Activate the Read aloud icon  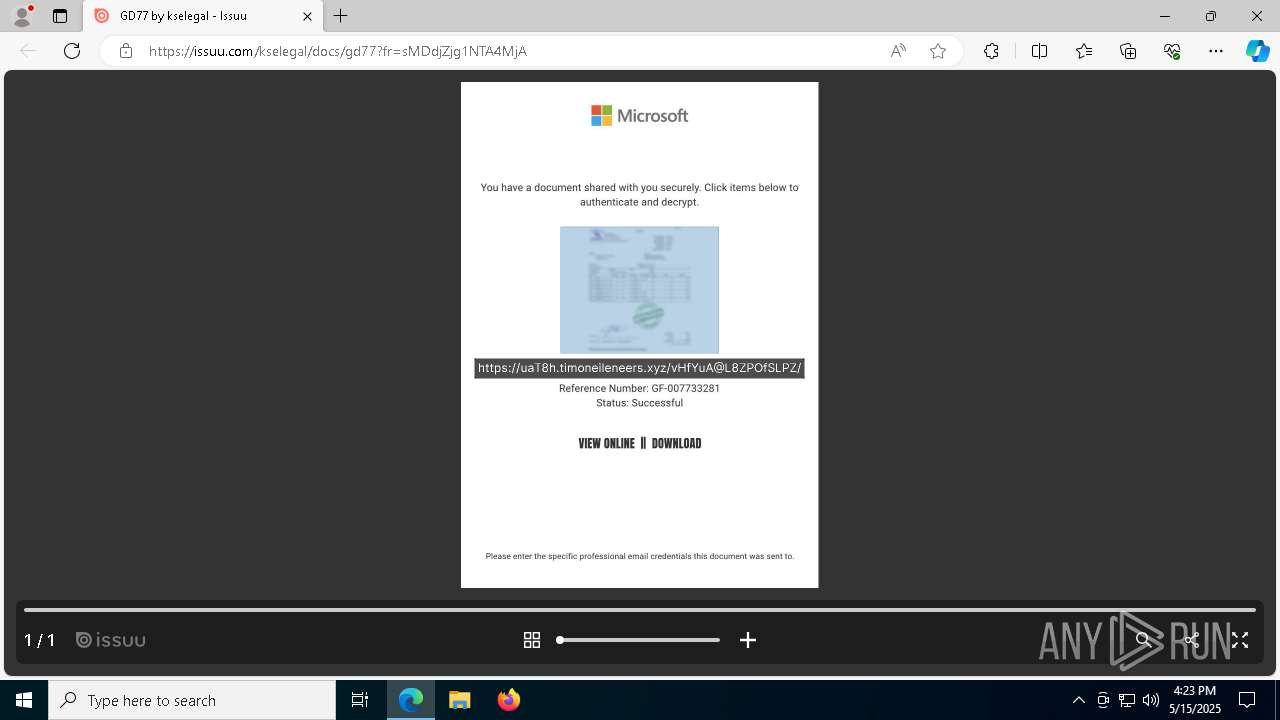click(x=898, y=51)
